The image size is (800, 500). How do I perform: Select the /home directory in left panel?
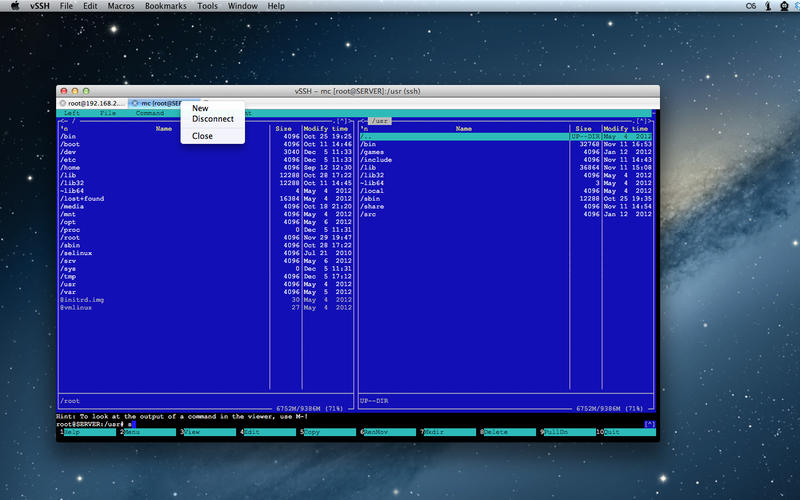click(71, 167)
